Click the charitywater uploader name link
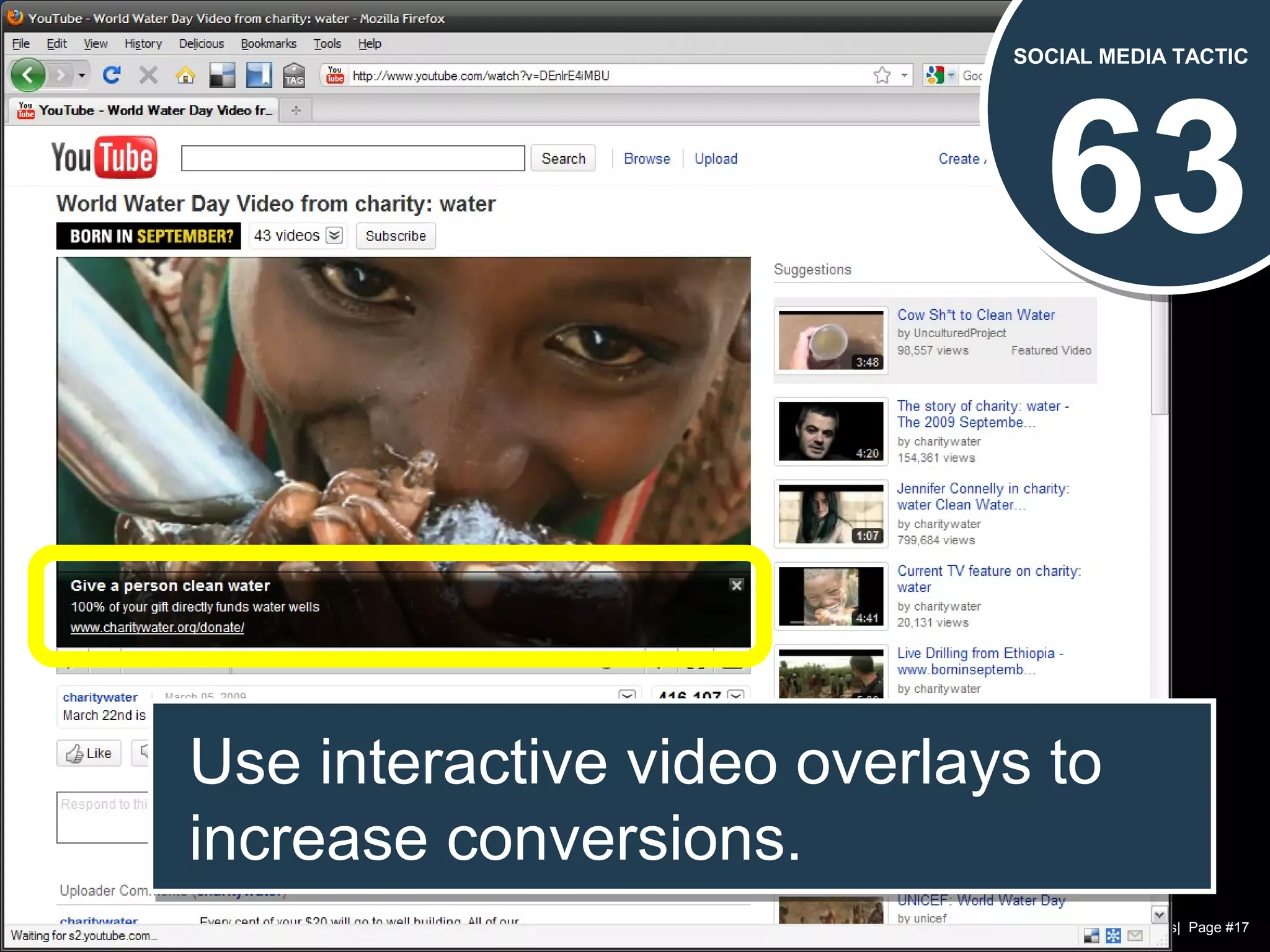This screenshot has height=952, width=1270. click(x=100, y=697)
